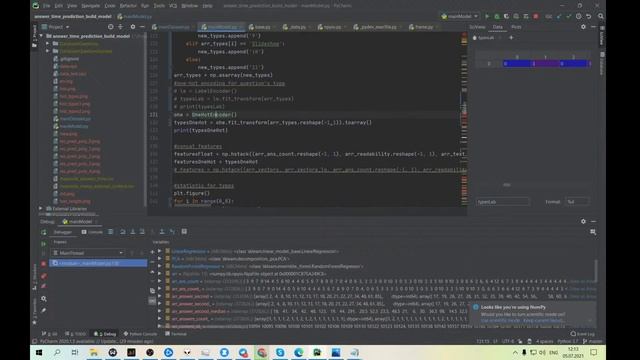Open the TODO tool window tab
Screen dimensions: 640x360
click(x=76, y=334)
